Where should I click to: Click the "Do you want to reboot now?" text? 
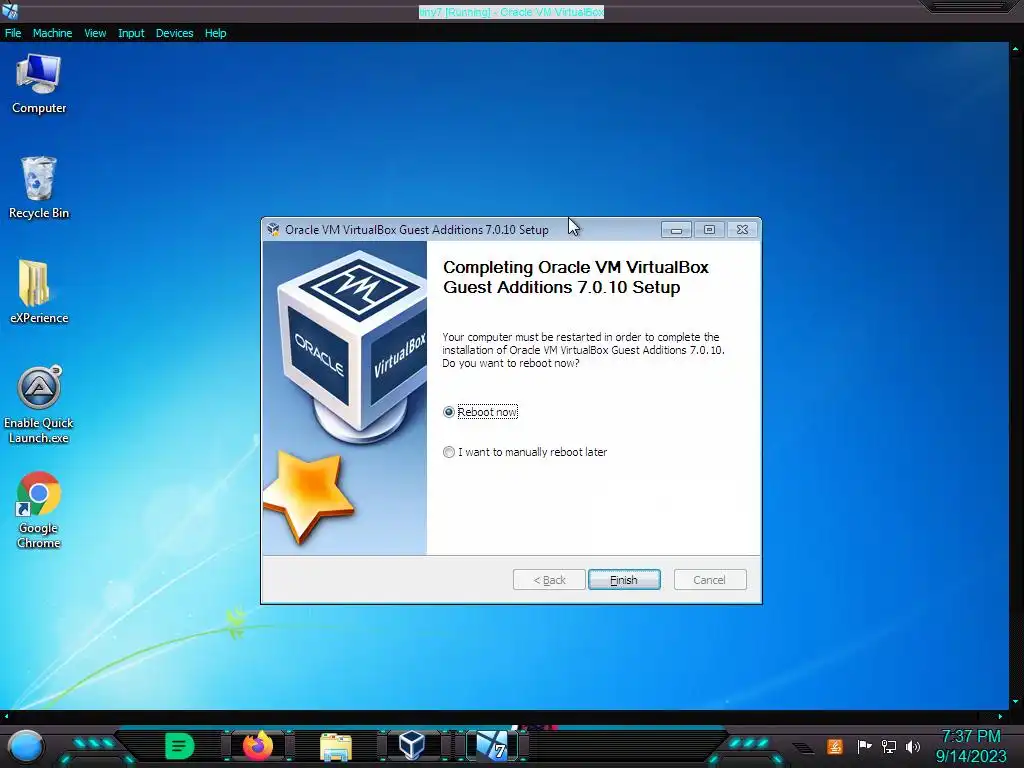511,363
